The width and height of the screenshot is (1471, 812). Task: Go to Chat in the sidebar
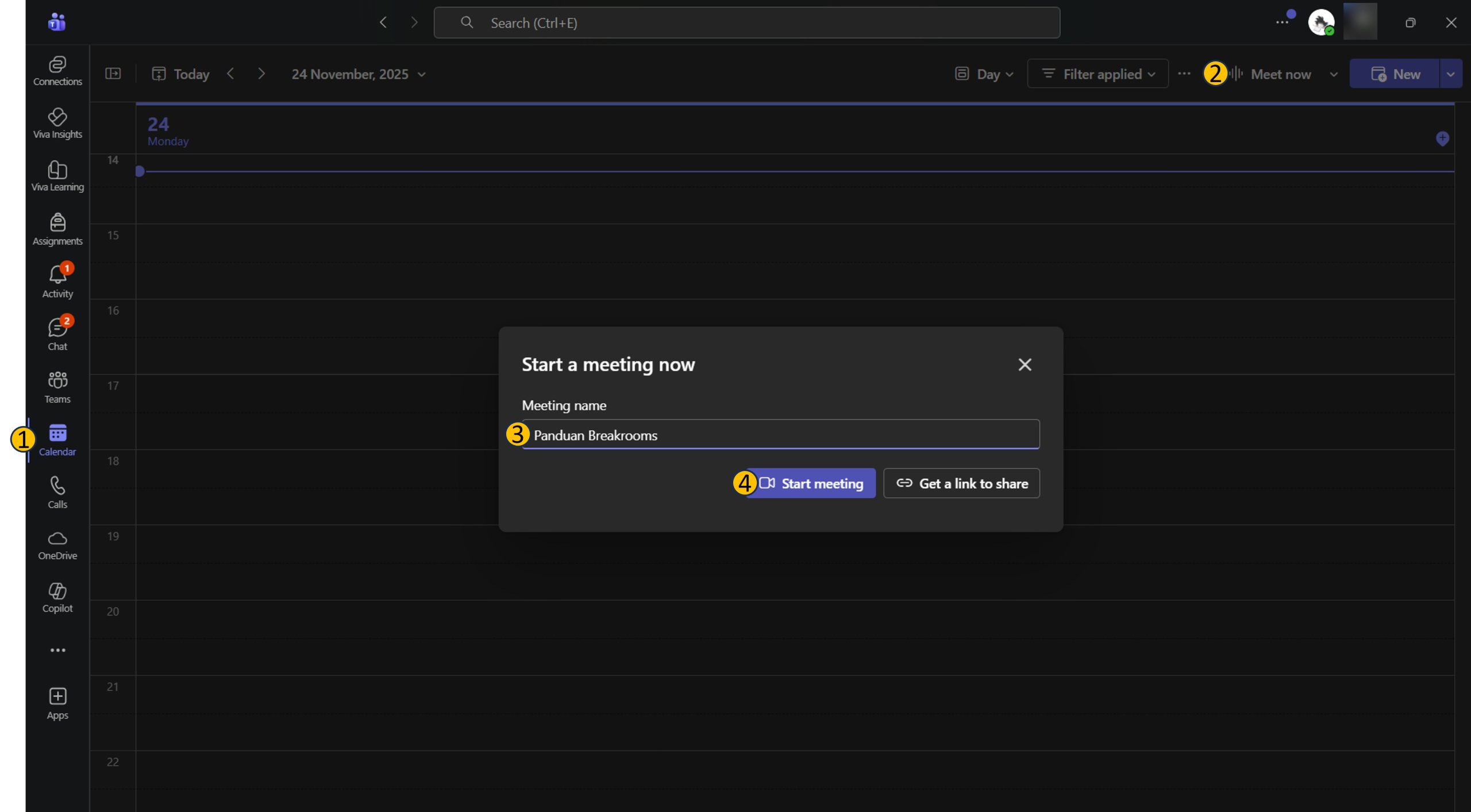coord(57,334)
